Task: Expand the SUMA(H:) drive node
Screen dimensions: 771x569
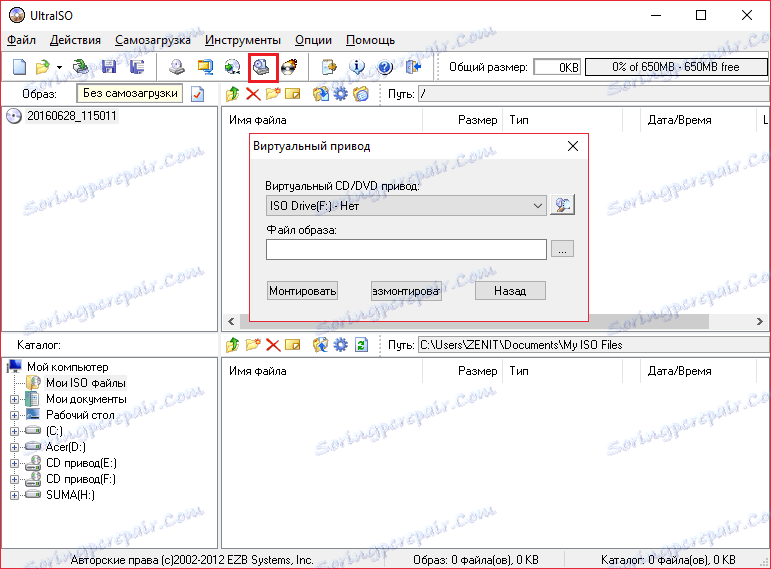Action: click(14, 495)
